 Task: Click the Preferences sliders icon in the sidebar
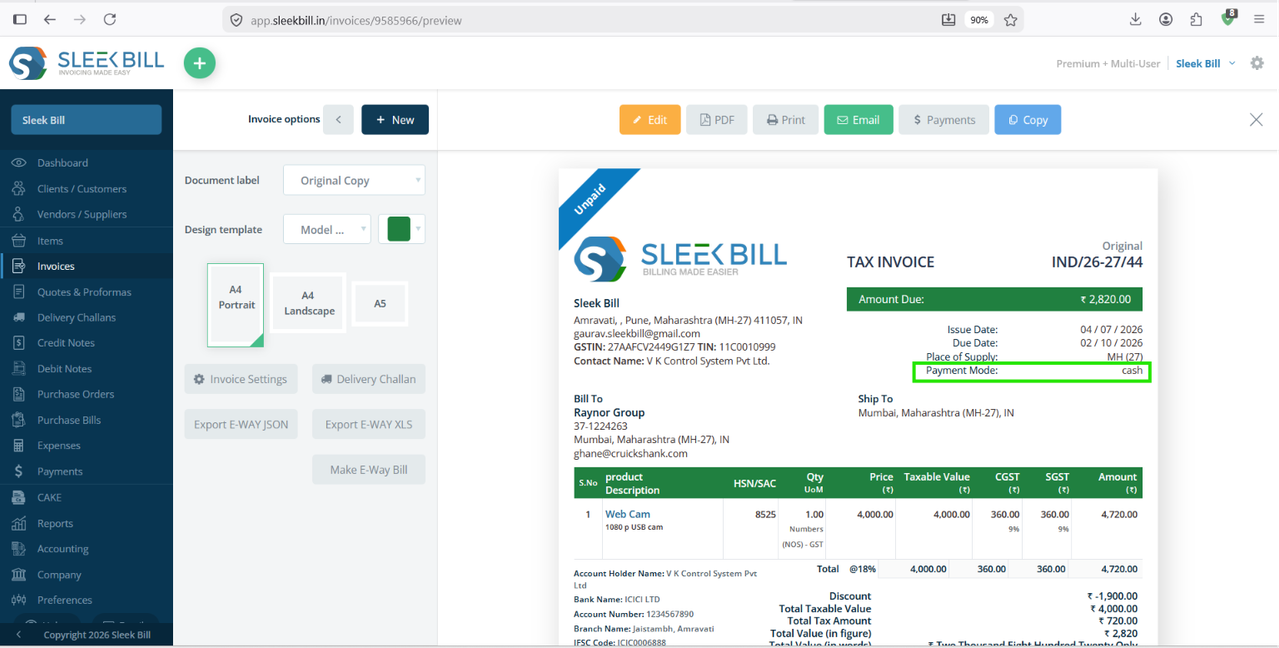click(19, 600)
